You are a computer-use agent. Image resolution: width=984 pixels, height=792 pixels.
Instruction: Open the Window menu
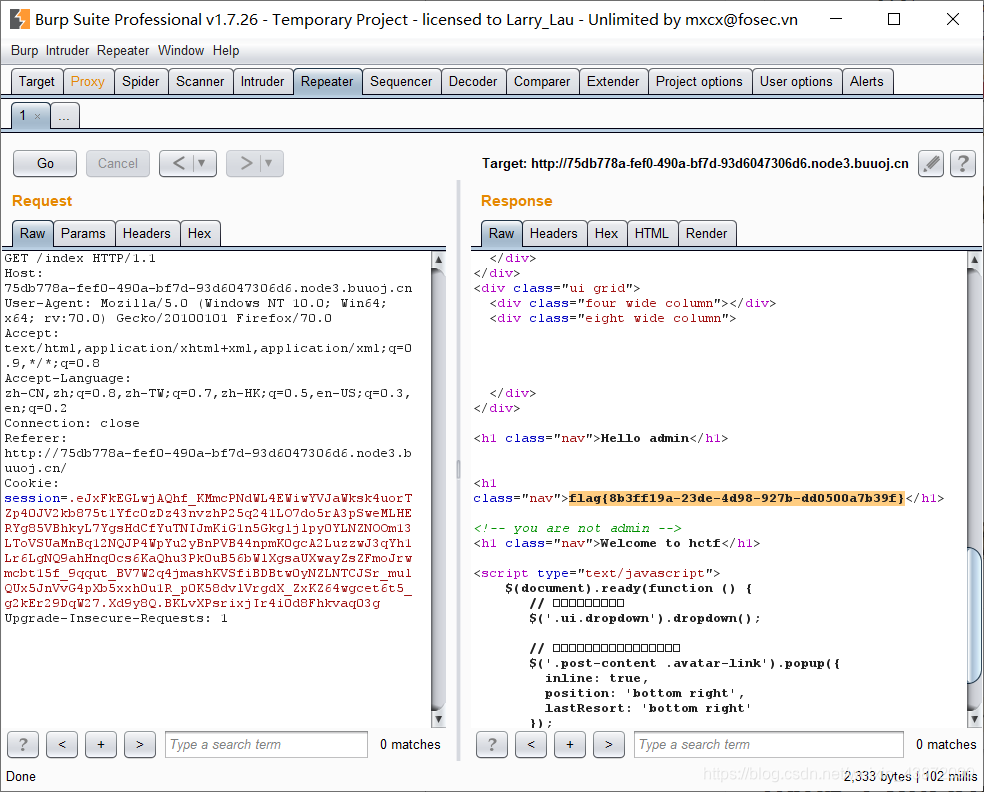tap(181, 51)
